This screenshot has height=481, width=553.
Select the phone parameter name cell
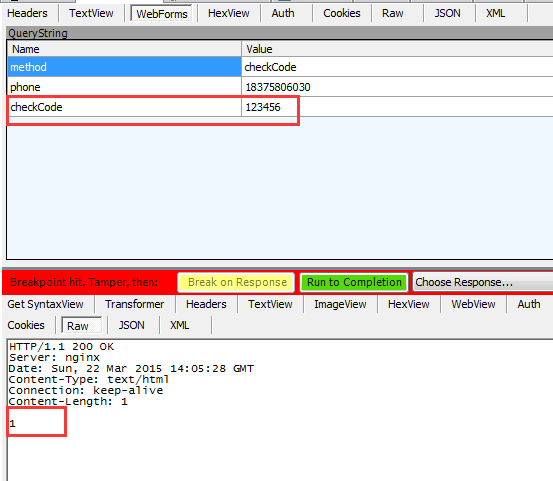click(124, 87)
